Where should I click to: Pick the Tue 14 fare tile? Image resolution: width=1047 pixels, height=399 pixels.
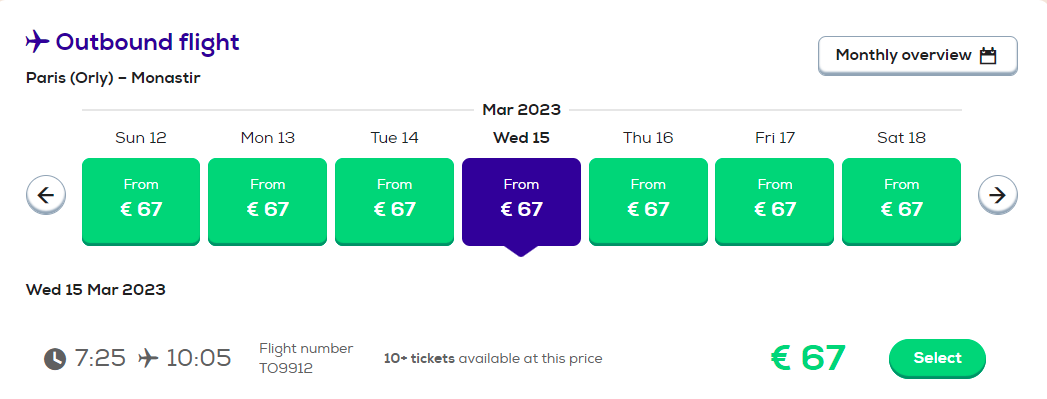point(394,202)
